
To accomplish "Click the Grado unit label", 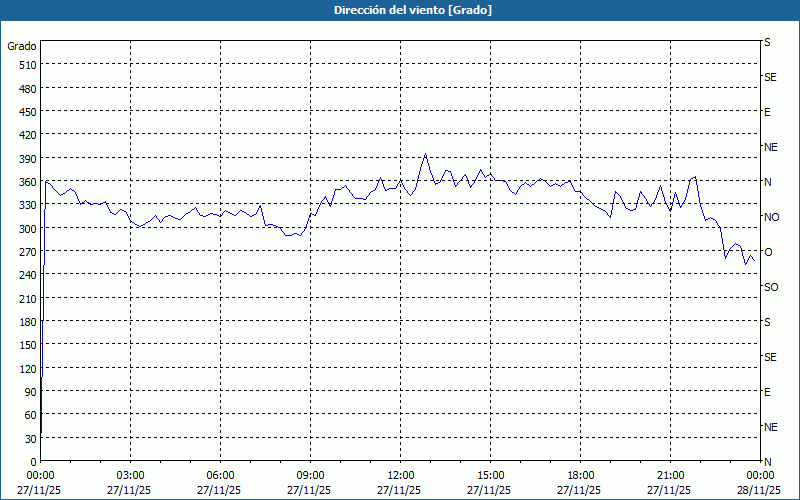I will point(22,46).
